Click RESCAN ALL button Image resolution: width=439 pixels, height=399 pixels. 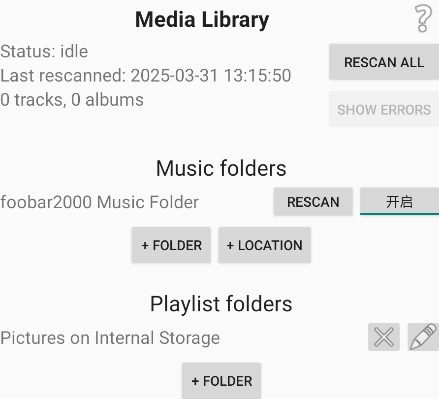point(384,62)
